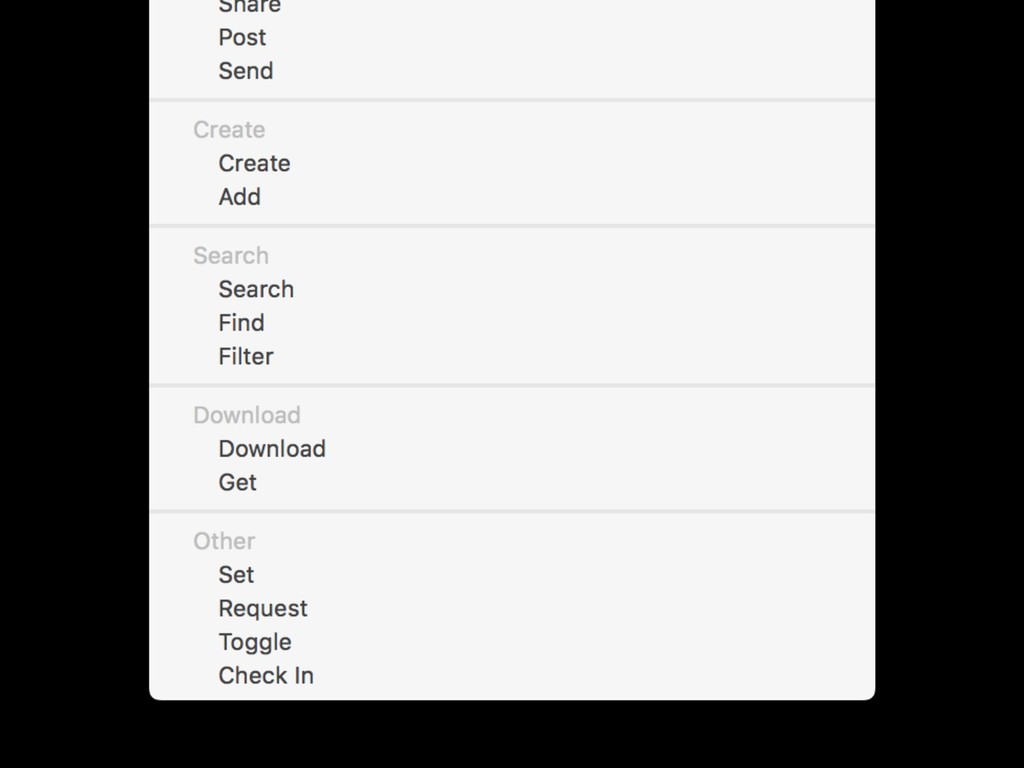Click the grayed-out Download section header

pos(247,415)
